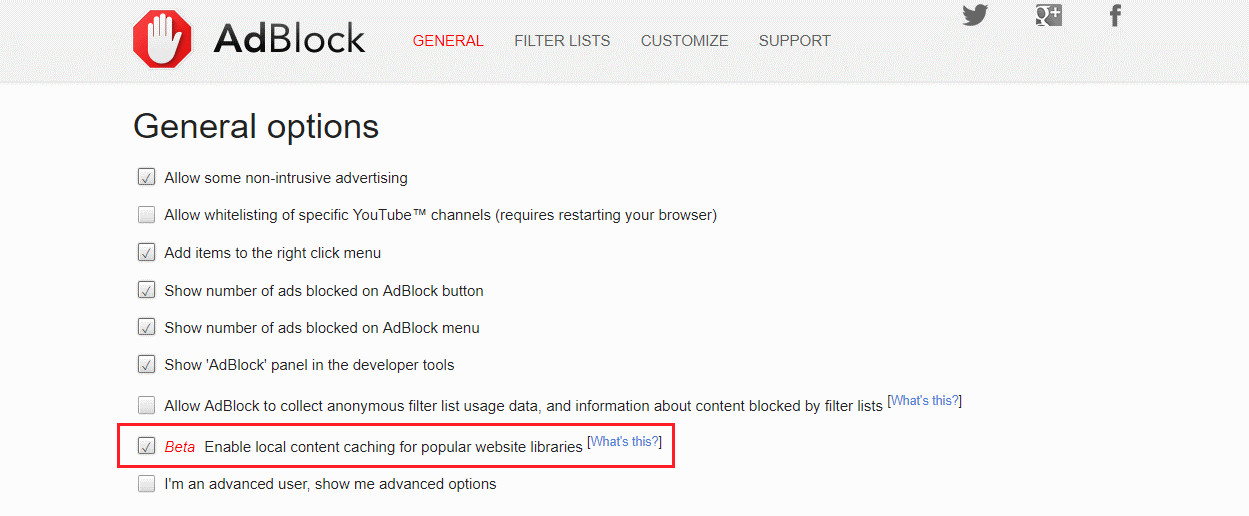The image size is (1249, 516).
Task: Open the Filter Lists tab
Action: 562,41
